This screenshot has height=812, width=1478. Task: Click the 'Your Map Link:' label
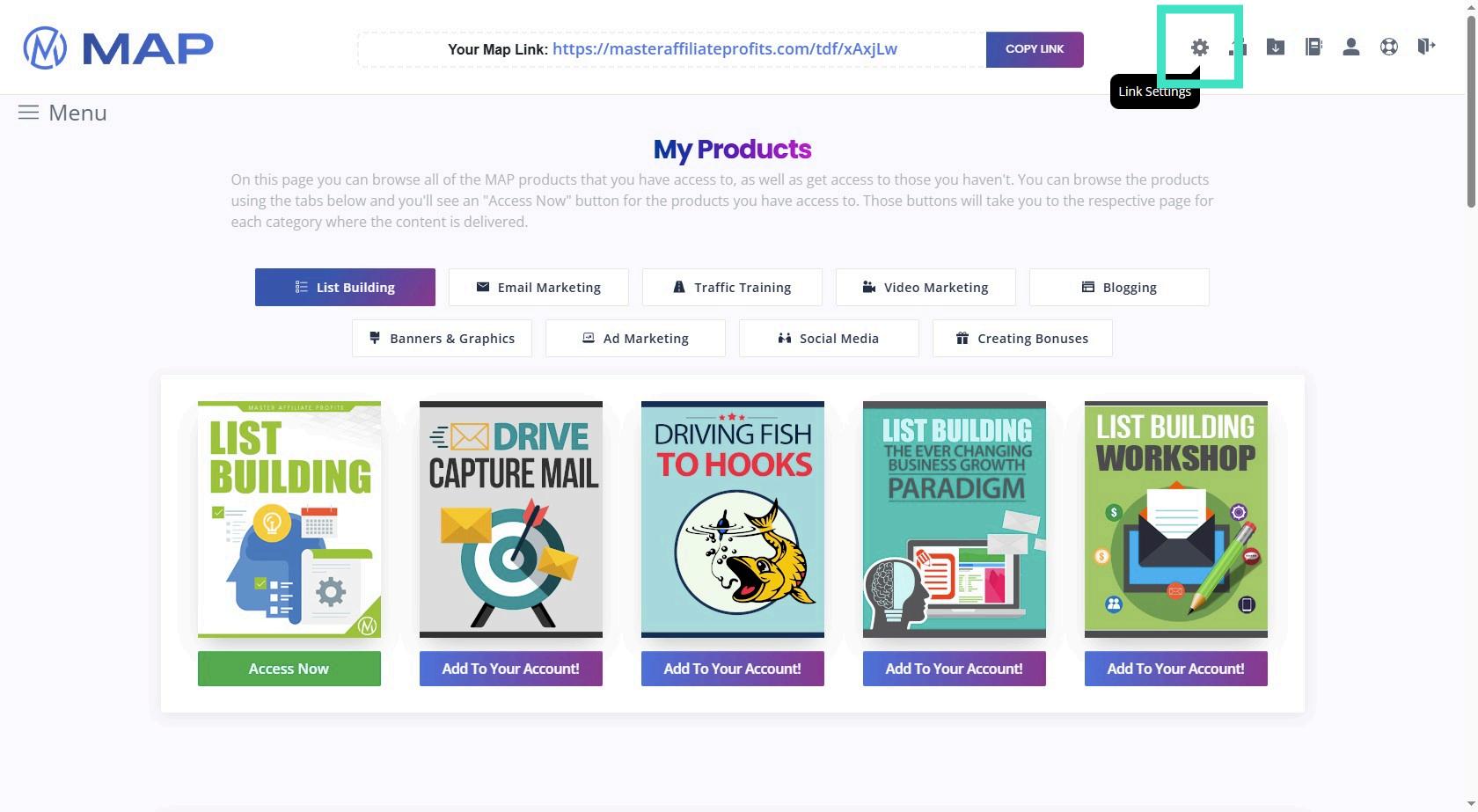point(498,49)
